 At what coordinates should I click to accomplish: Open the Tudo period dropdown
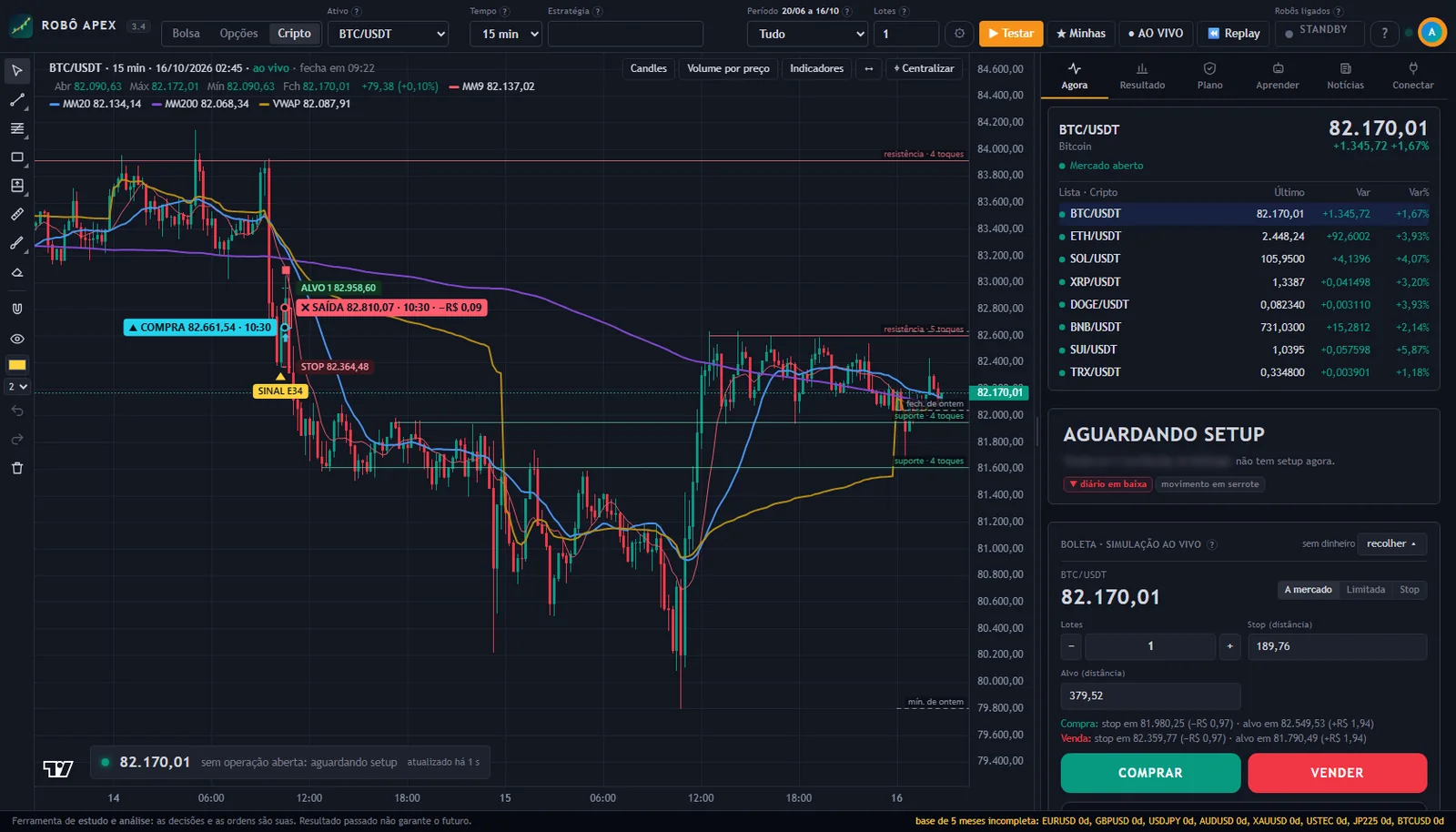coord(807,34)
